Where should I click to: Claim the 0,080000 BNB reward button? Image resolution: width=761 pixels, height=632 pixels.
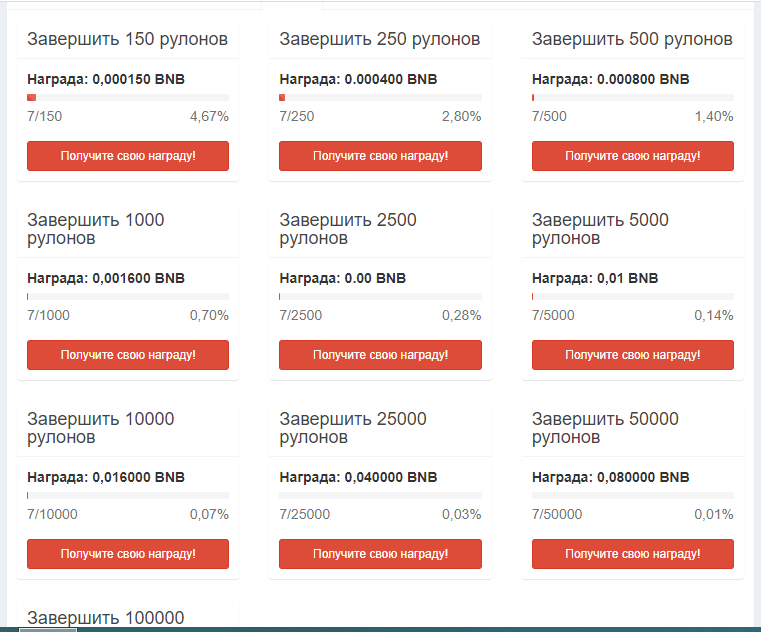click(632, 554)
